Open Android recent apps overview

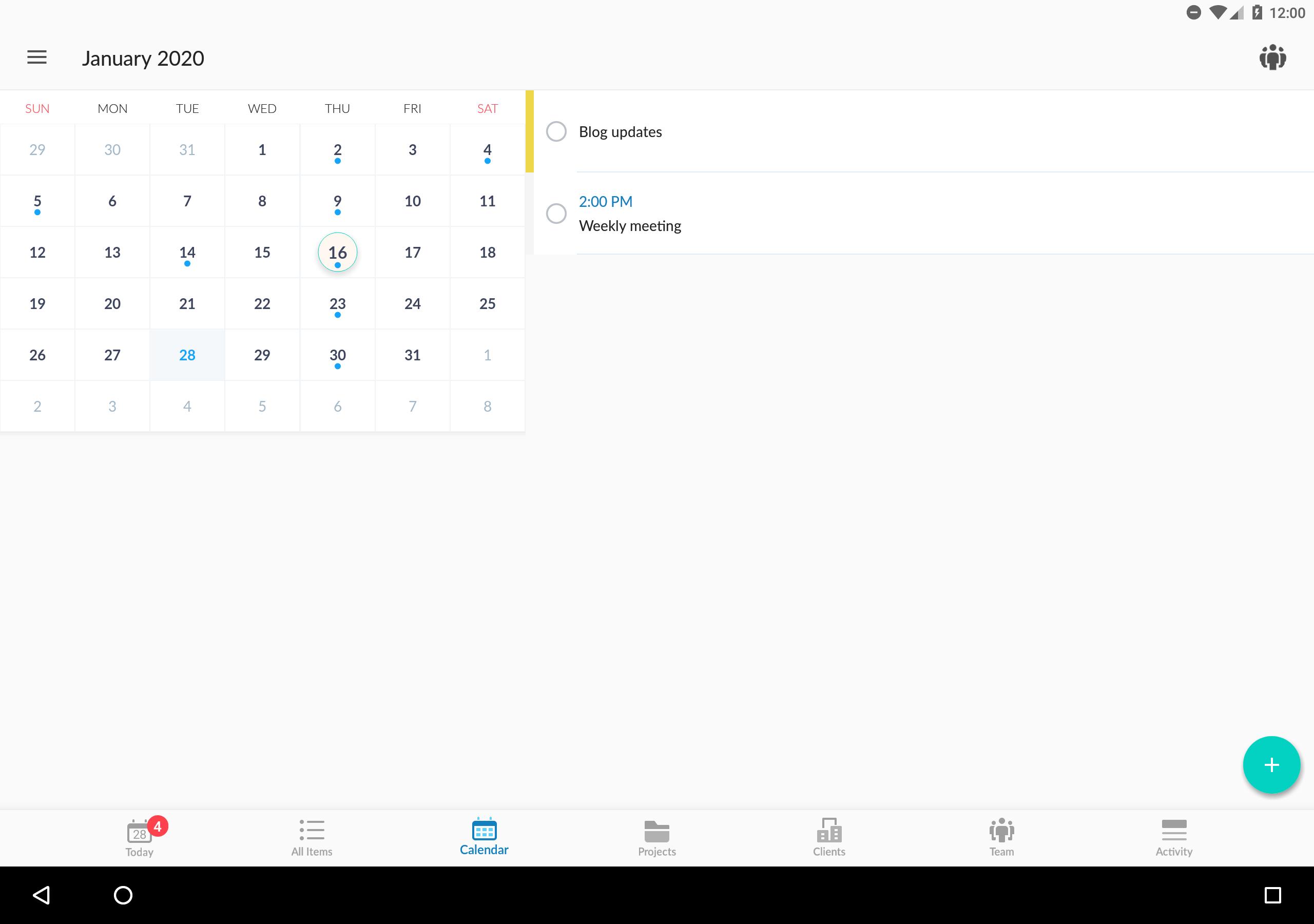[x=1272, y=895]
